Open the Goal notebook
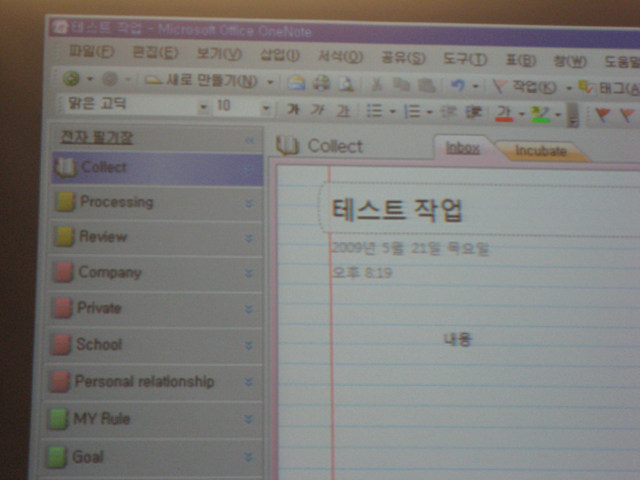Screen dimensions: 640x480 click(x=152, y=457)
